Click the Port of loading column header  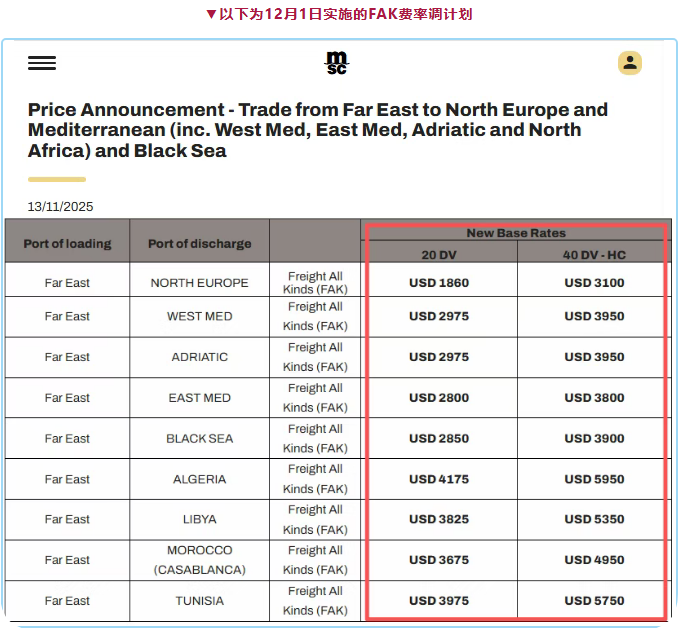(67, 243)
